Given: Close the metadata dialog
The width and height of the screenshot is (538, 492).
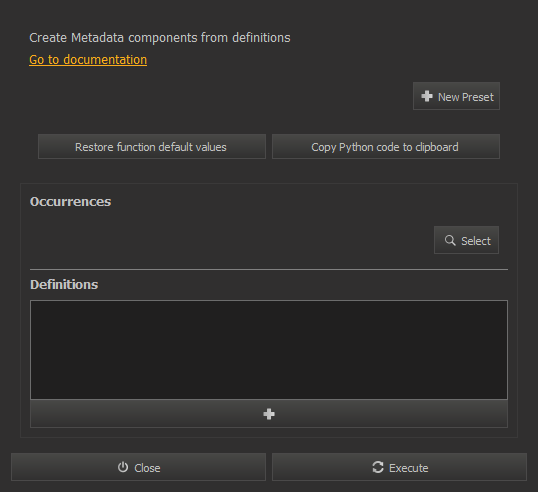Looking at the screenshot, I should (x=138, y=467).
